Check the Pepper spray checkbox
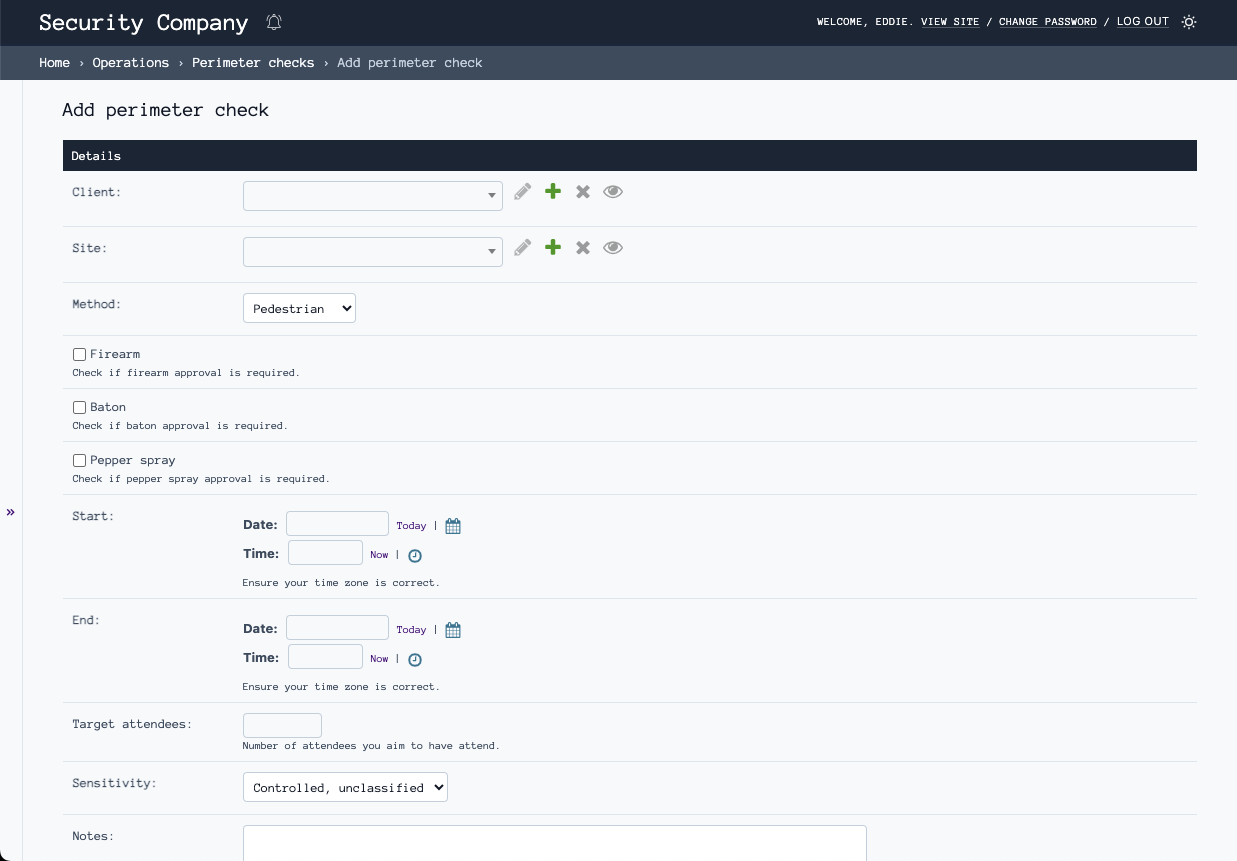 click(x=79, y=460)
